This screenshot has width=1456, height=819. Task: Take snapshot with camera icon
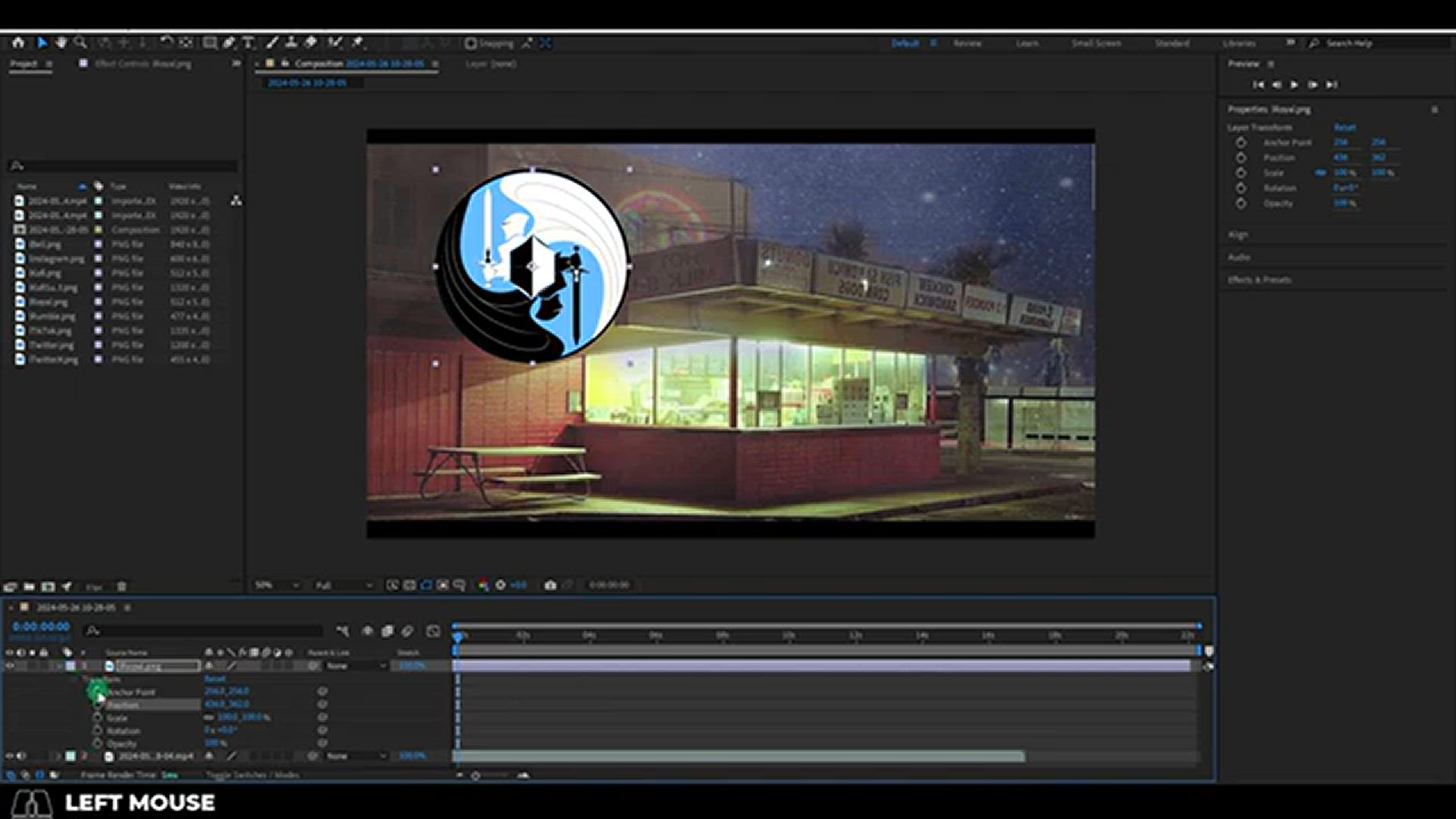(551, 585)
